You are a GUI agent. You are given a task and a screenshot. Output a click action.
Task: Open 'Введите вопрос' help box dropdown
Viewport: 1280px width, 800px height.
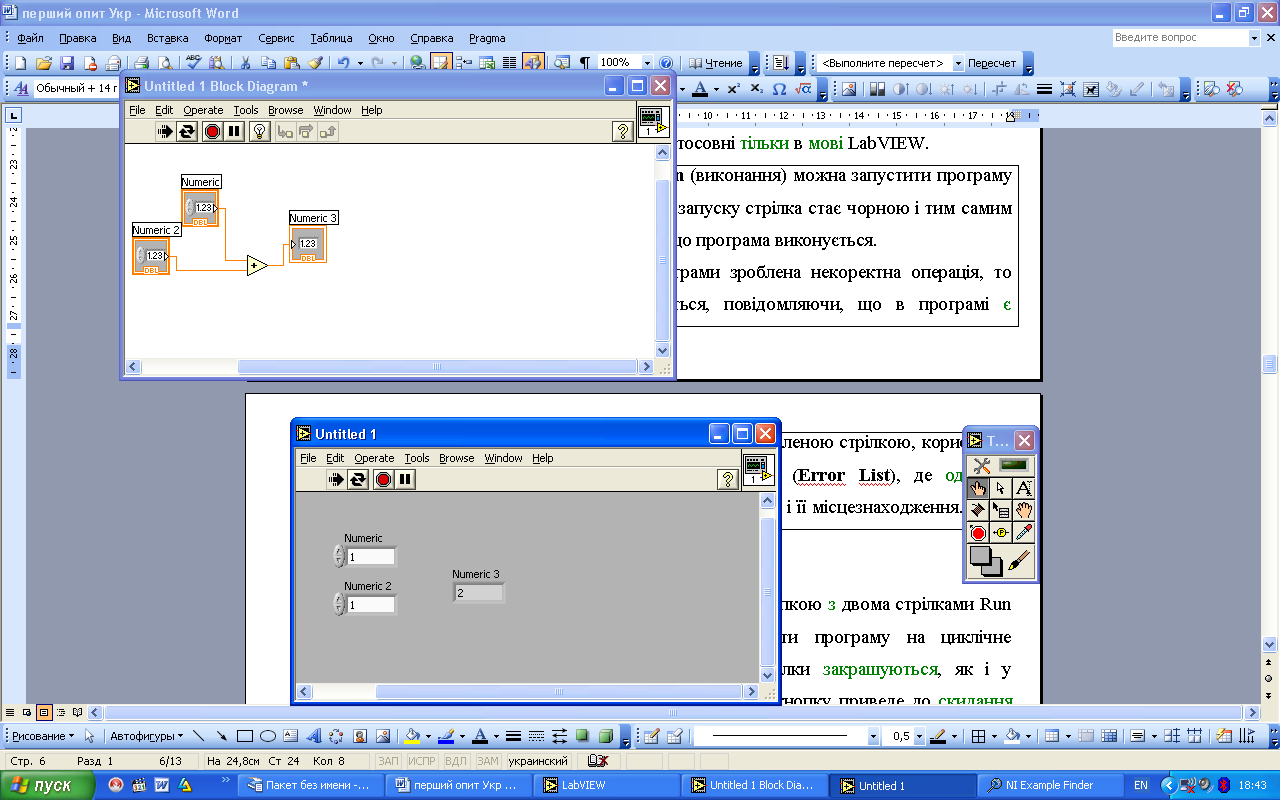point(1255,37)
